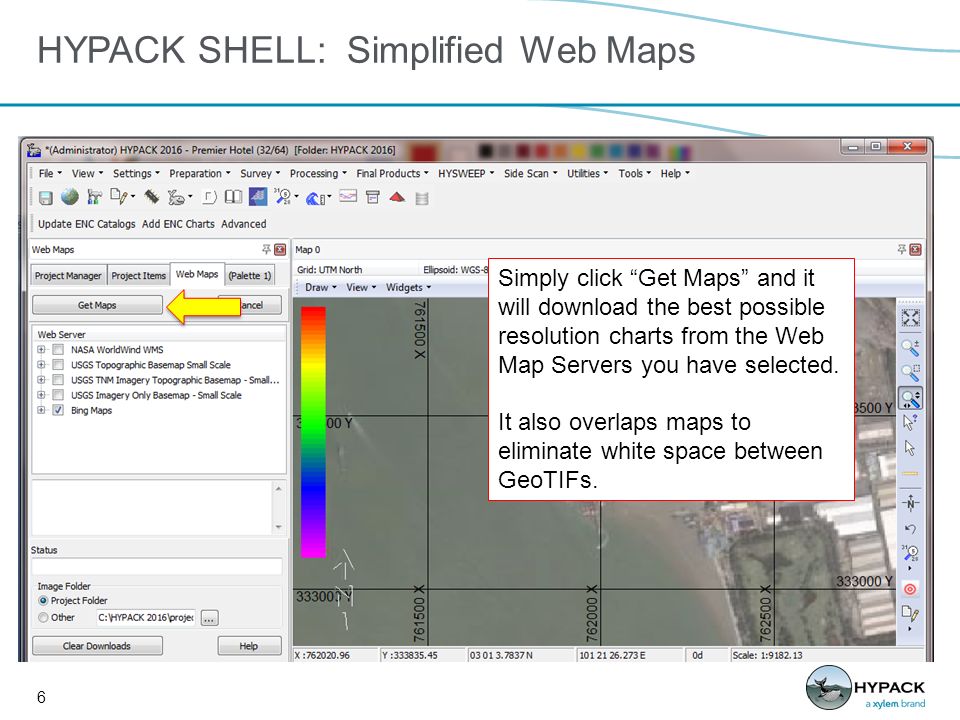The width and height of the screenshot is (960, 720).
Task: Select the yellow measure line tool
Action: 910,473
